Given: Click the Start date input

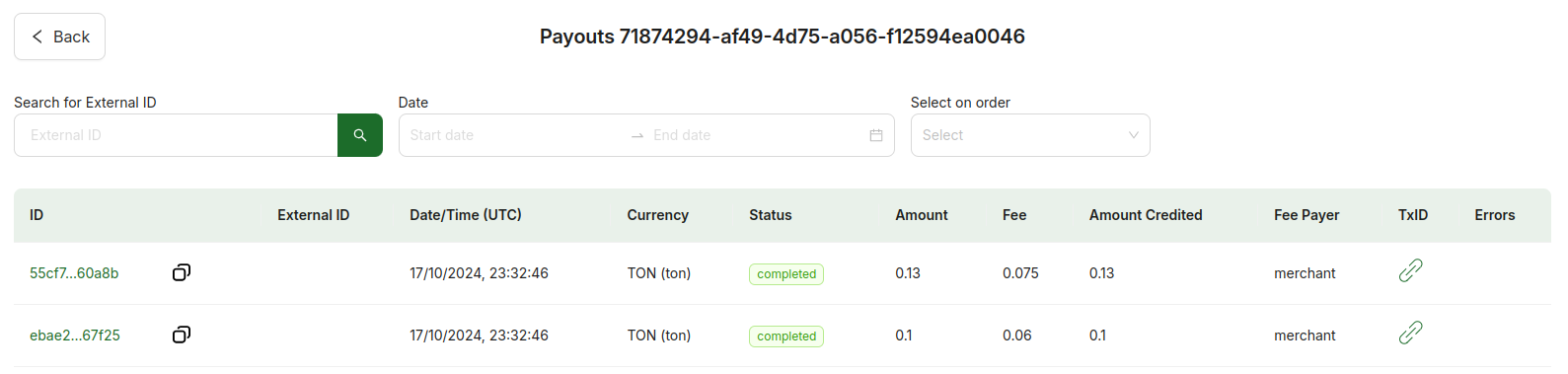Looking at the screenshot, I should pyautogui.click(x=513, y=135).
